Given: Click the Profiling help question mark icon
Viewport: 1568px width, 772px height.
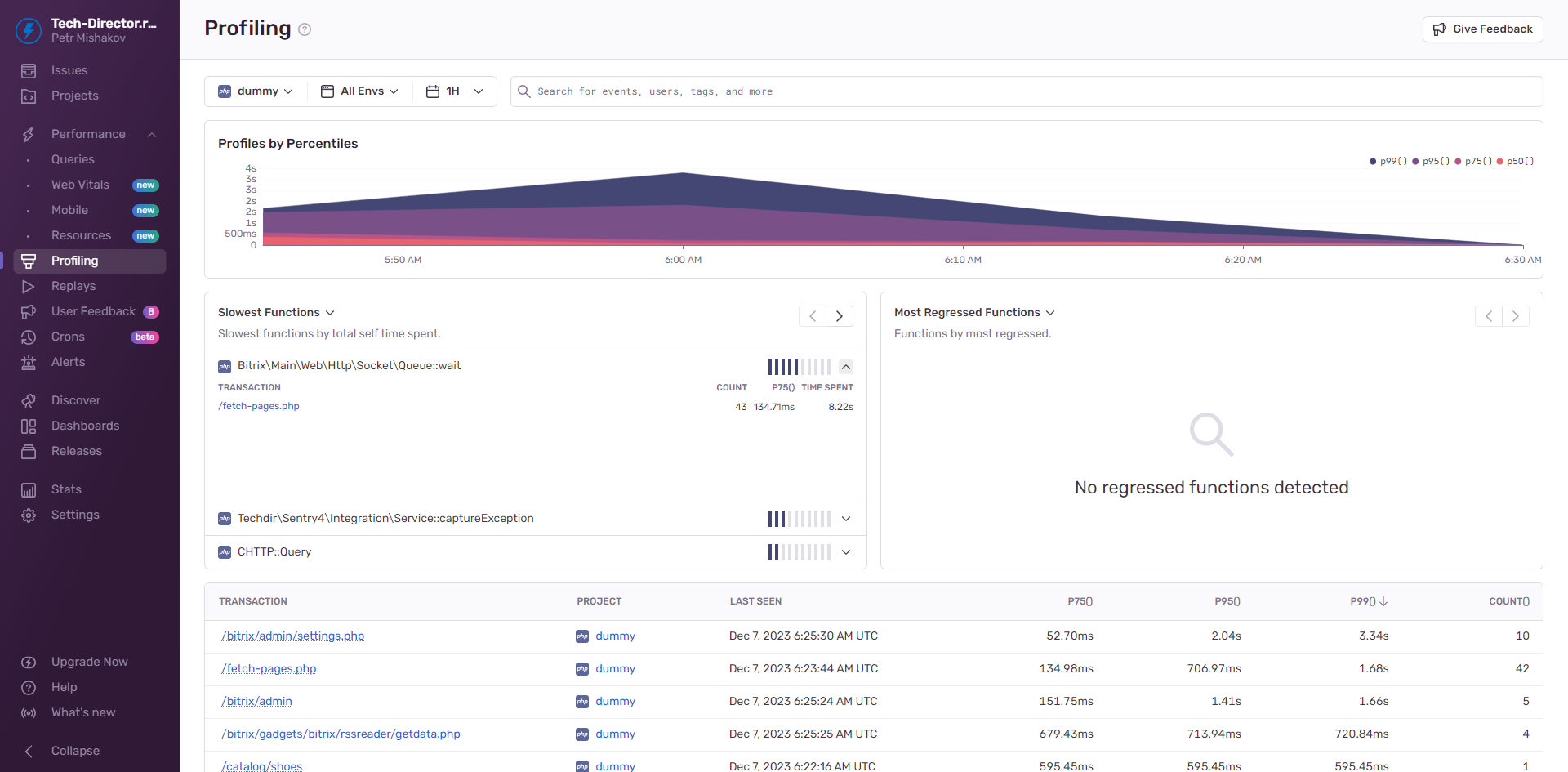Looking at the screenshot, I should click(305, 29).
